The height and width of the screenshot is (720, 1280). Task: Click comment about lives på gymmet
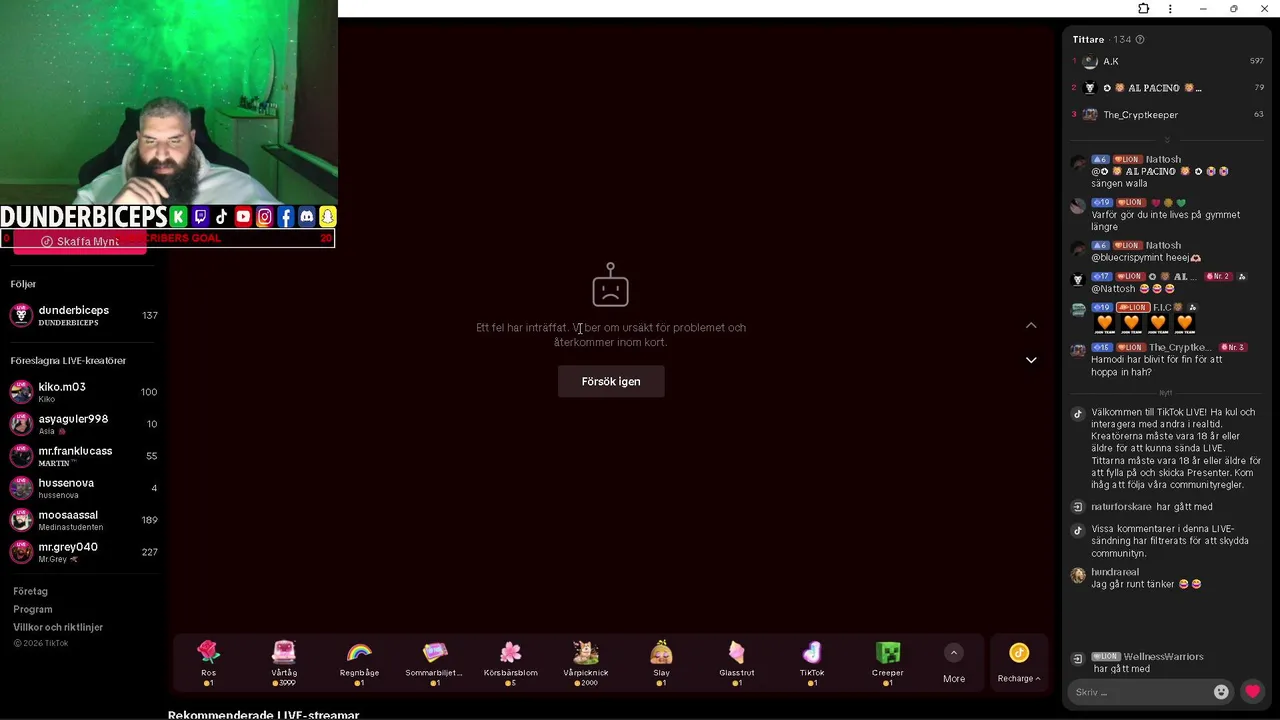[1167, 215]
